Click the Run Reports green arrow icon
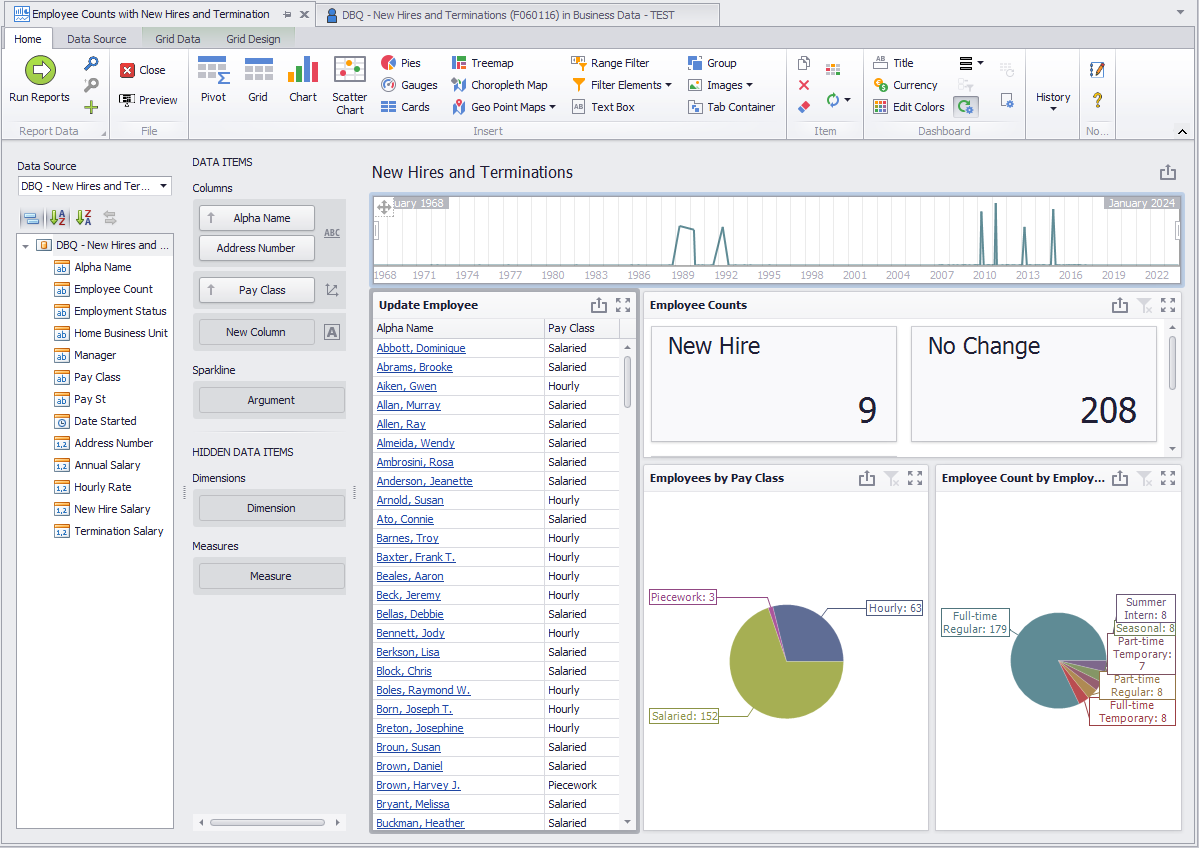 click(x=40, y=70)
